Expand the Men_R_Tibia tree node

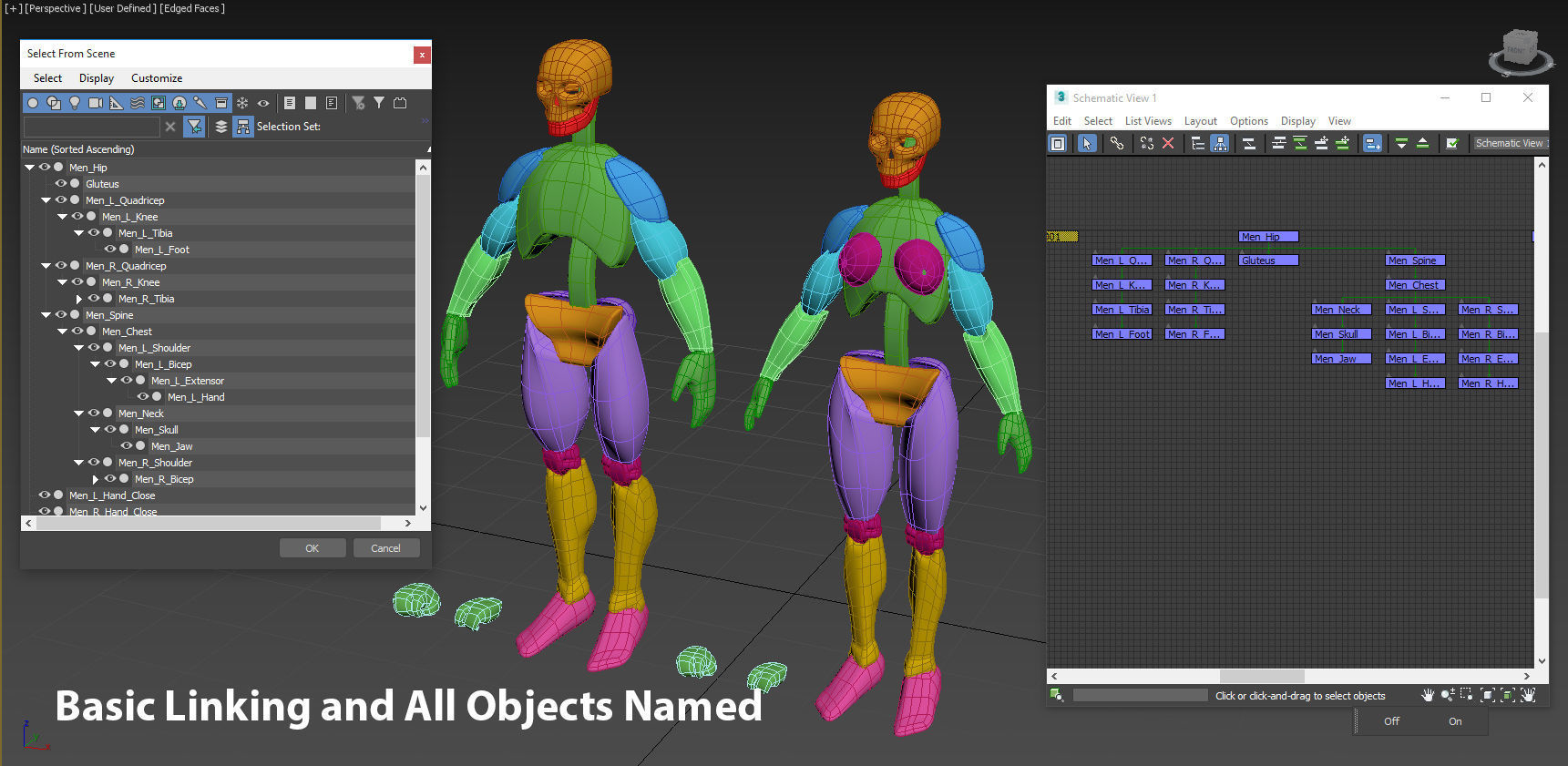(78, 298)
